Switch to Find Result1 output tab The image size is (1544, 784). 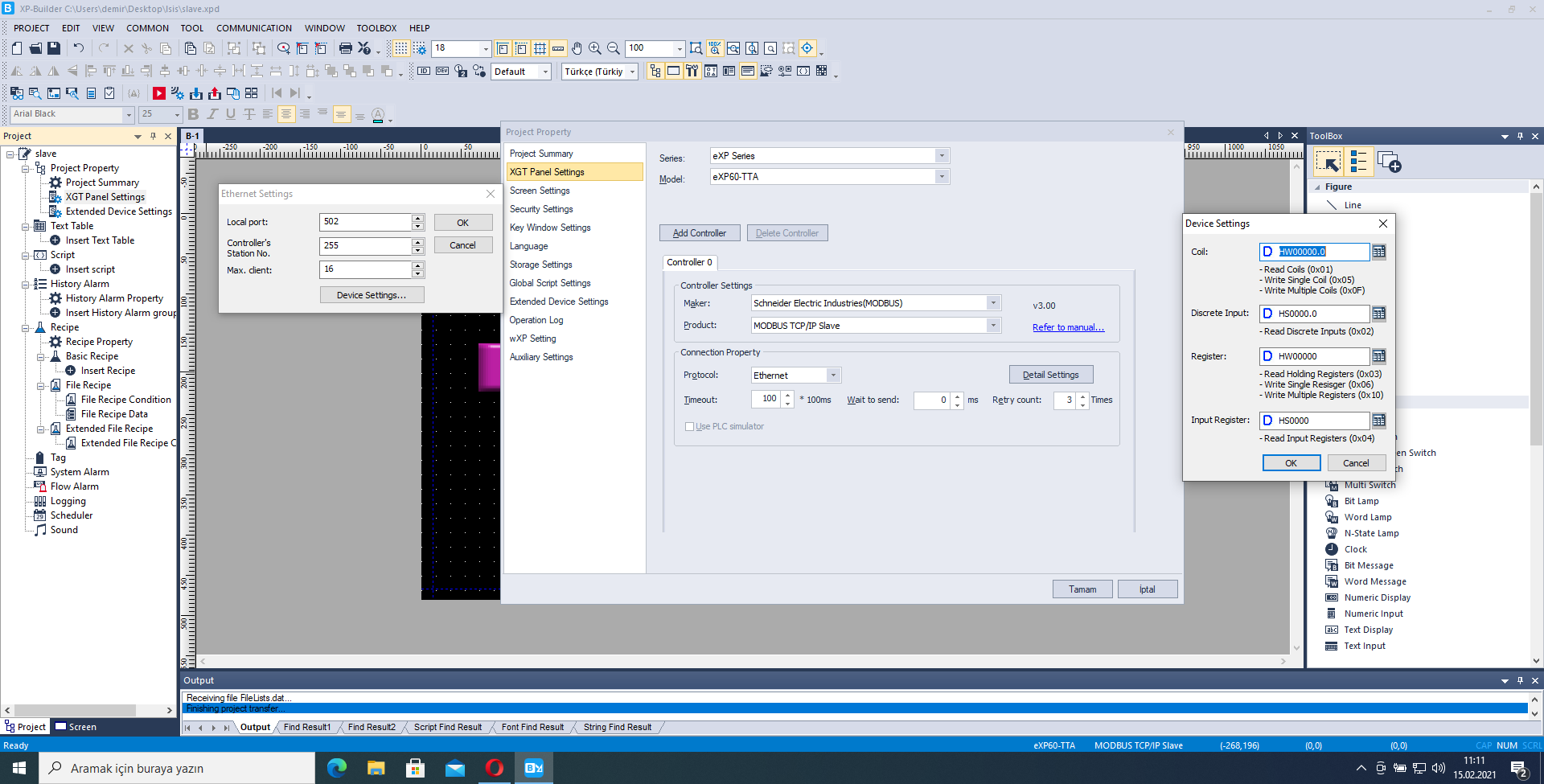point(306,727)
